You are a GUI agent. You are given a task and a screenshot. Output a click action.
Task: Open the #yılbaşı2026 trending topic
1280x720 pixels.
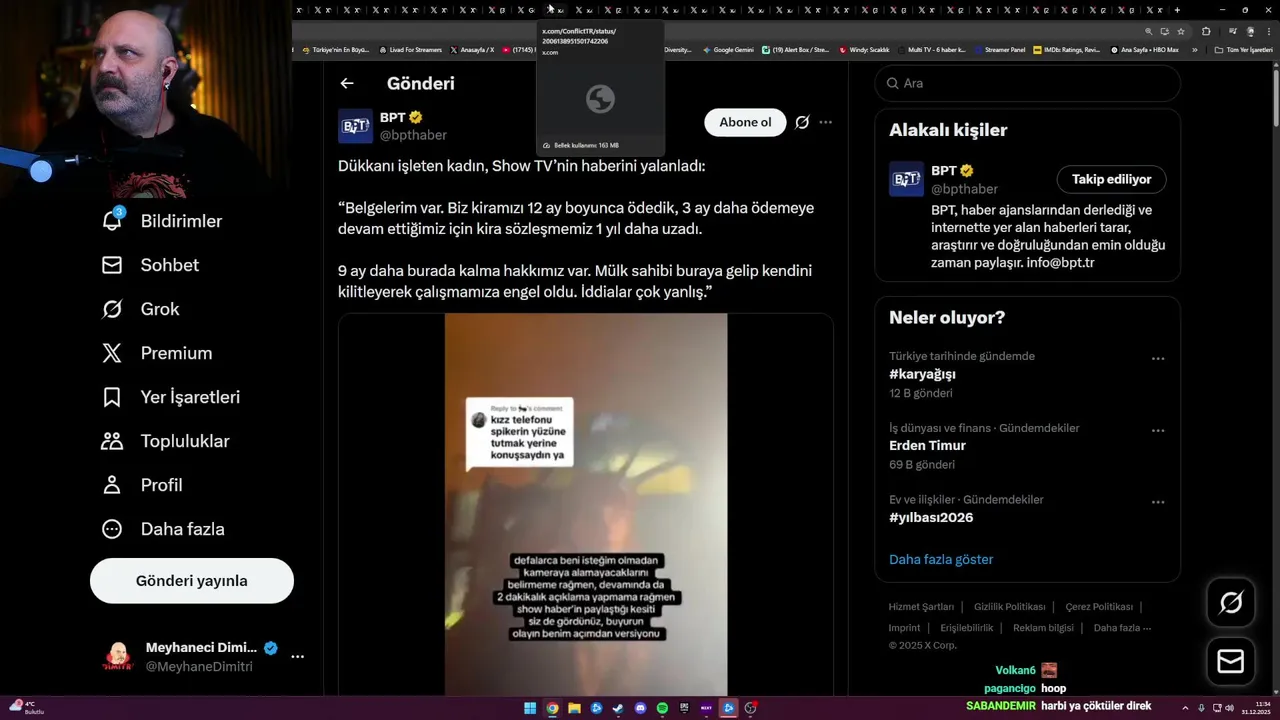click(x=931, y=517)
